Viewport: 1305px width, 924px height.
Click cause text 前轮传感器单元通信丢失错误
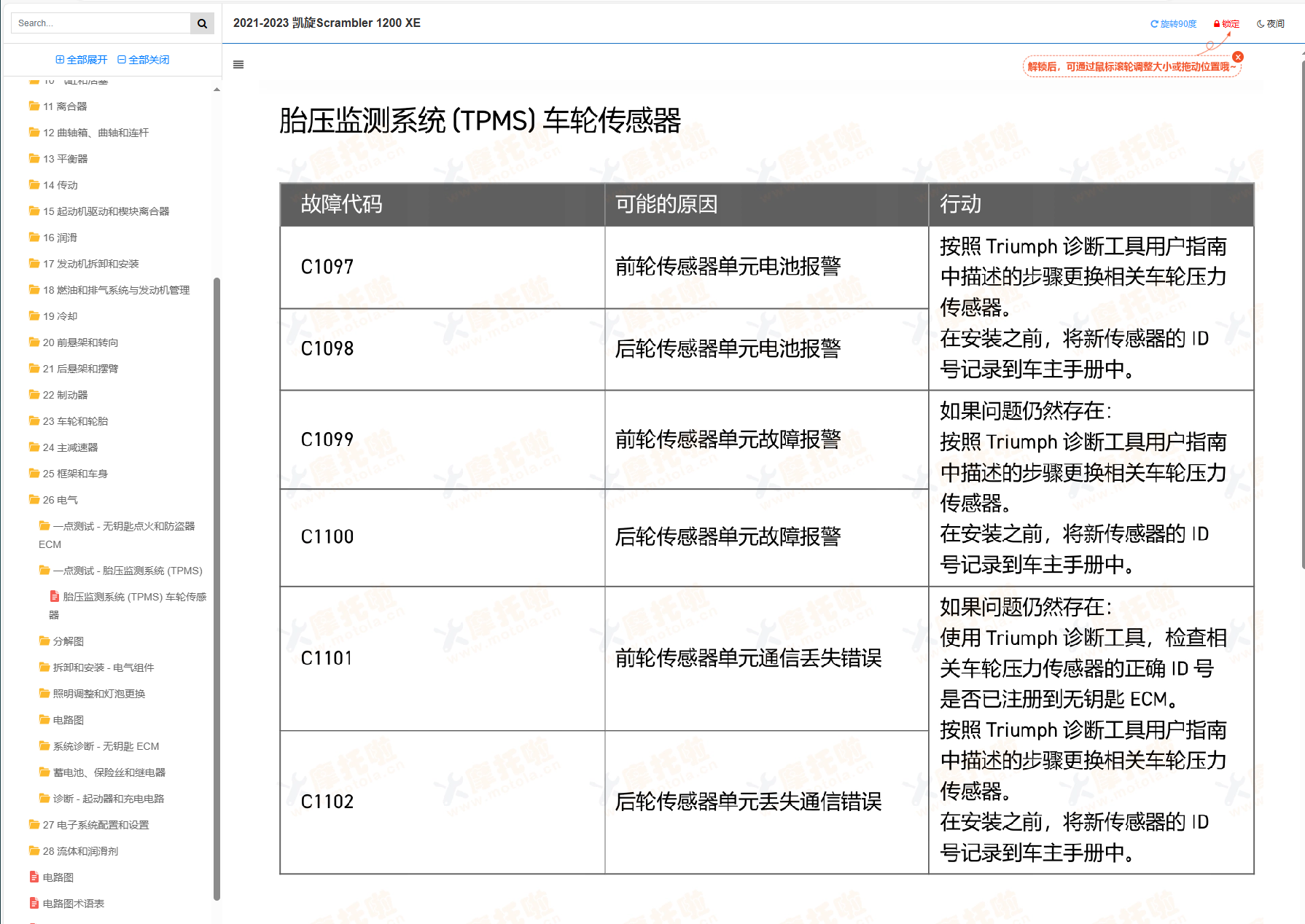pyautogui.click(x=749, y=659)
